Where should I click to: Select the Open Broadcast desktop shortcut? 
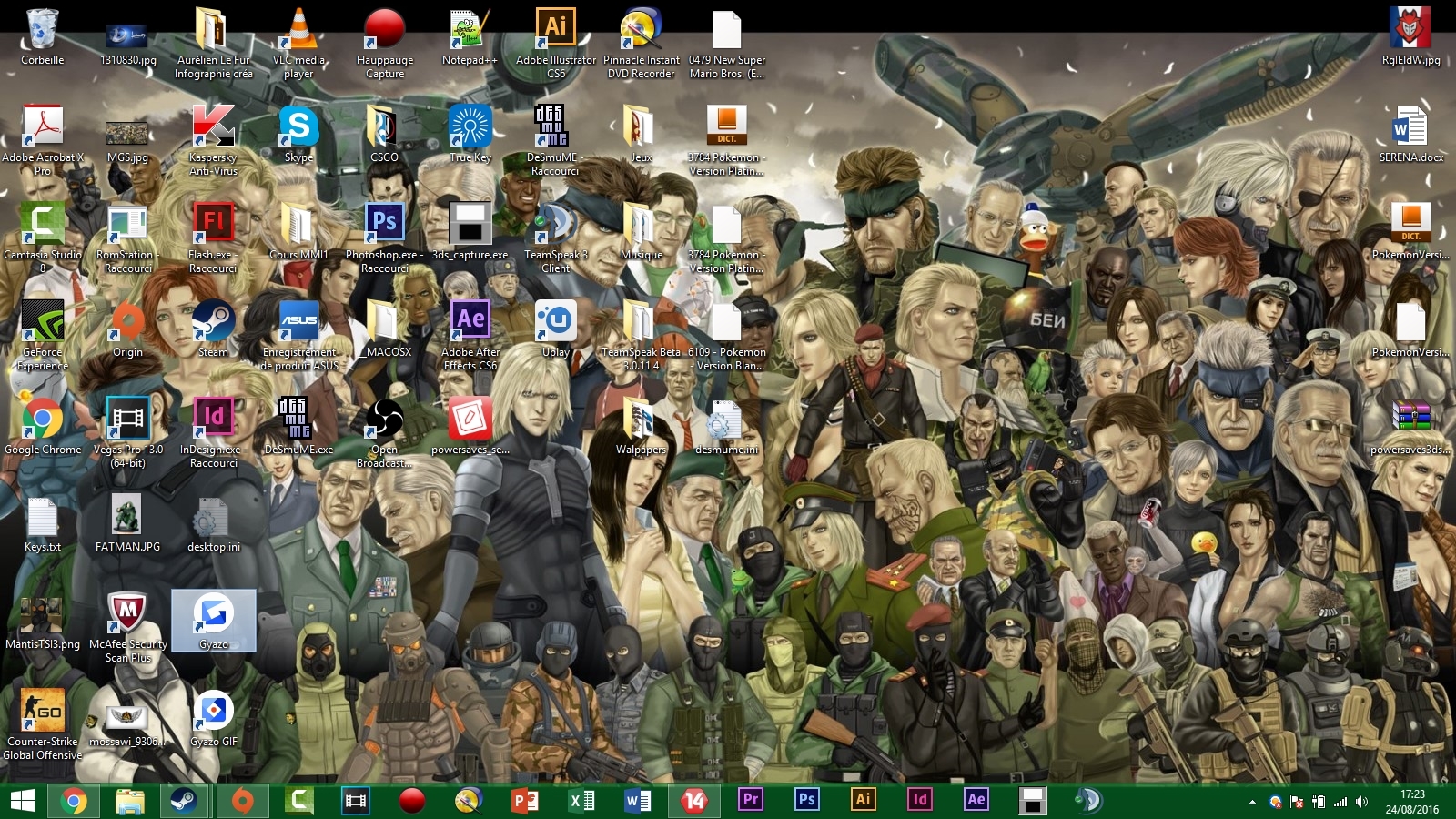click(x=385, y=431)
